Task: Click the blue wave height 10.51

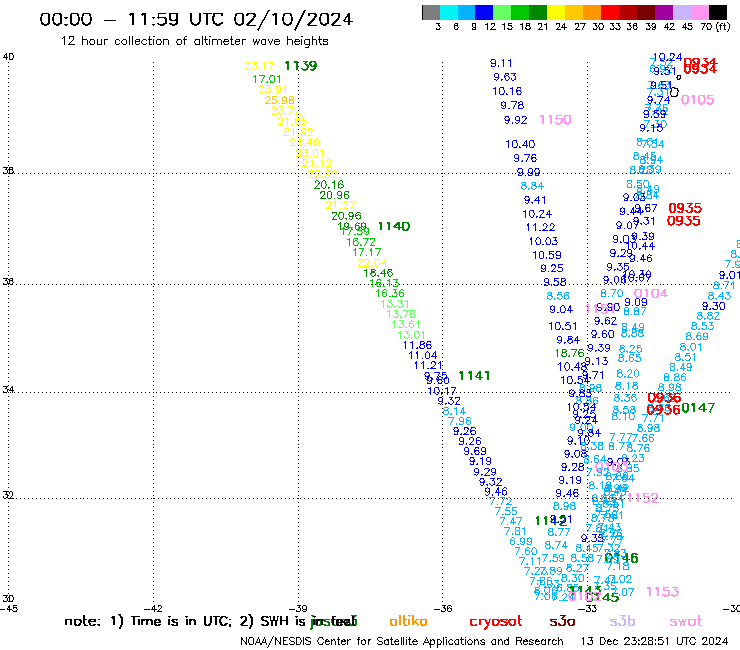Action: [563, 326]
